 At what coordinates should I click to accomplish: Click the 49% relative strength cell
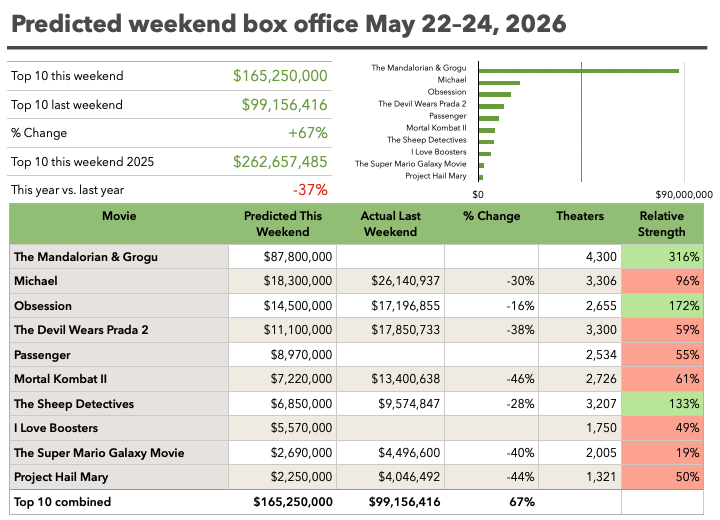[x=663, y=428]
